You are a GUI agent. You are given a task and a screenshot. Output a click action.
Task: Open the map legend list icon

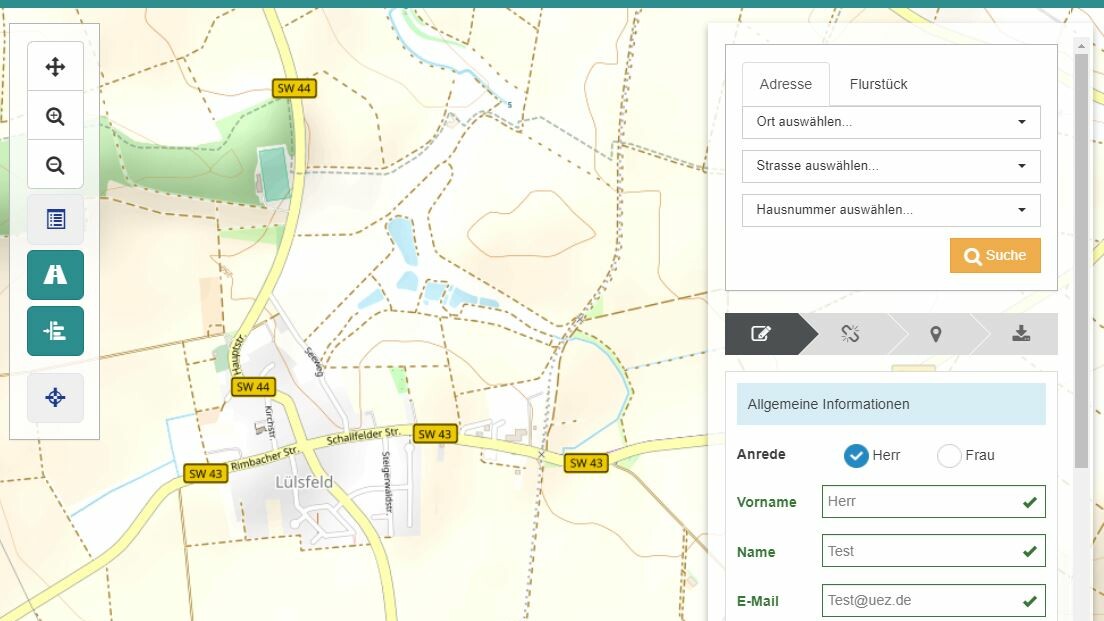coord(55,219)
